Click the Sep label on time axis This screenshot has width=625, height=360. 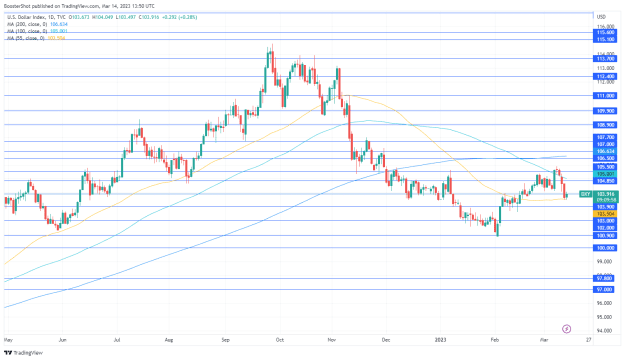(x=226, y=340)
